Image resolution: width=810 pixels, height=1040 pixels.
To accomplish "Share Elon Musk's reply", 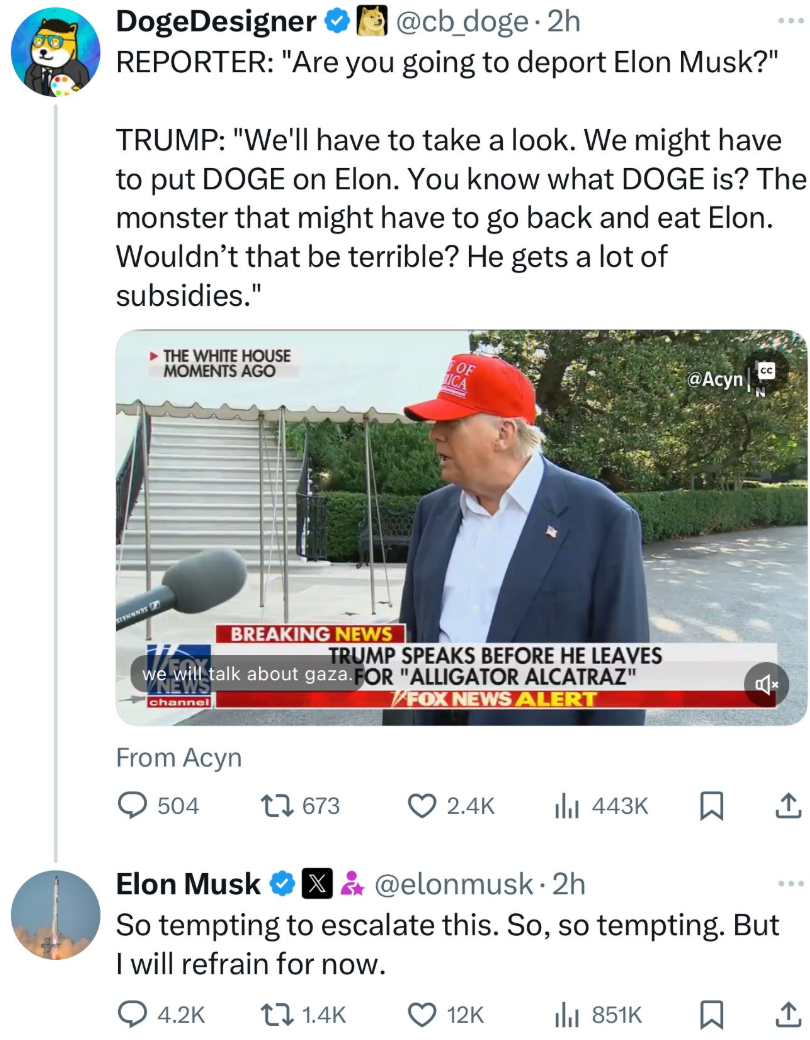I will tap(788, 1013).
